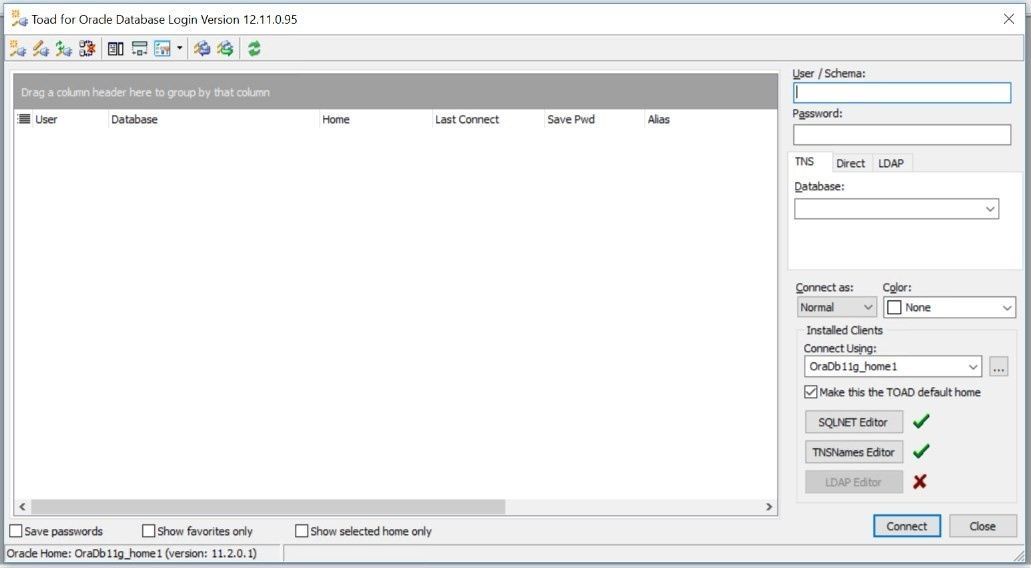
Task: Open the view options toolbar dropdown arrow
Action: (x=180, y=48)
